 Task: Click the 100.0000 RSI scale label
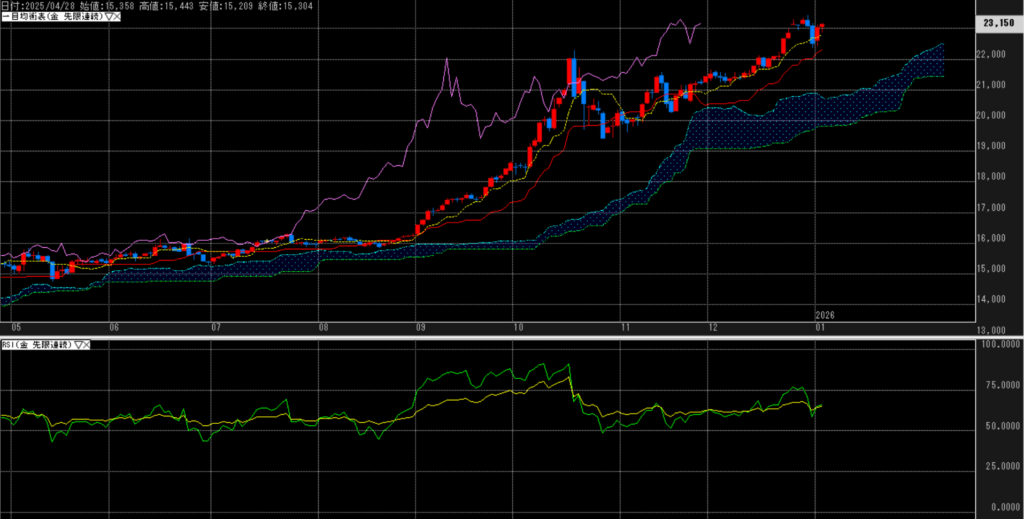click(x=997, y=345)
